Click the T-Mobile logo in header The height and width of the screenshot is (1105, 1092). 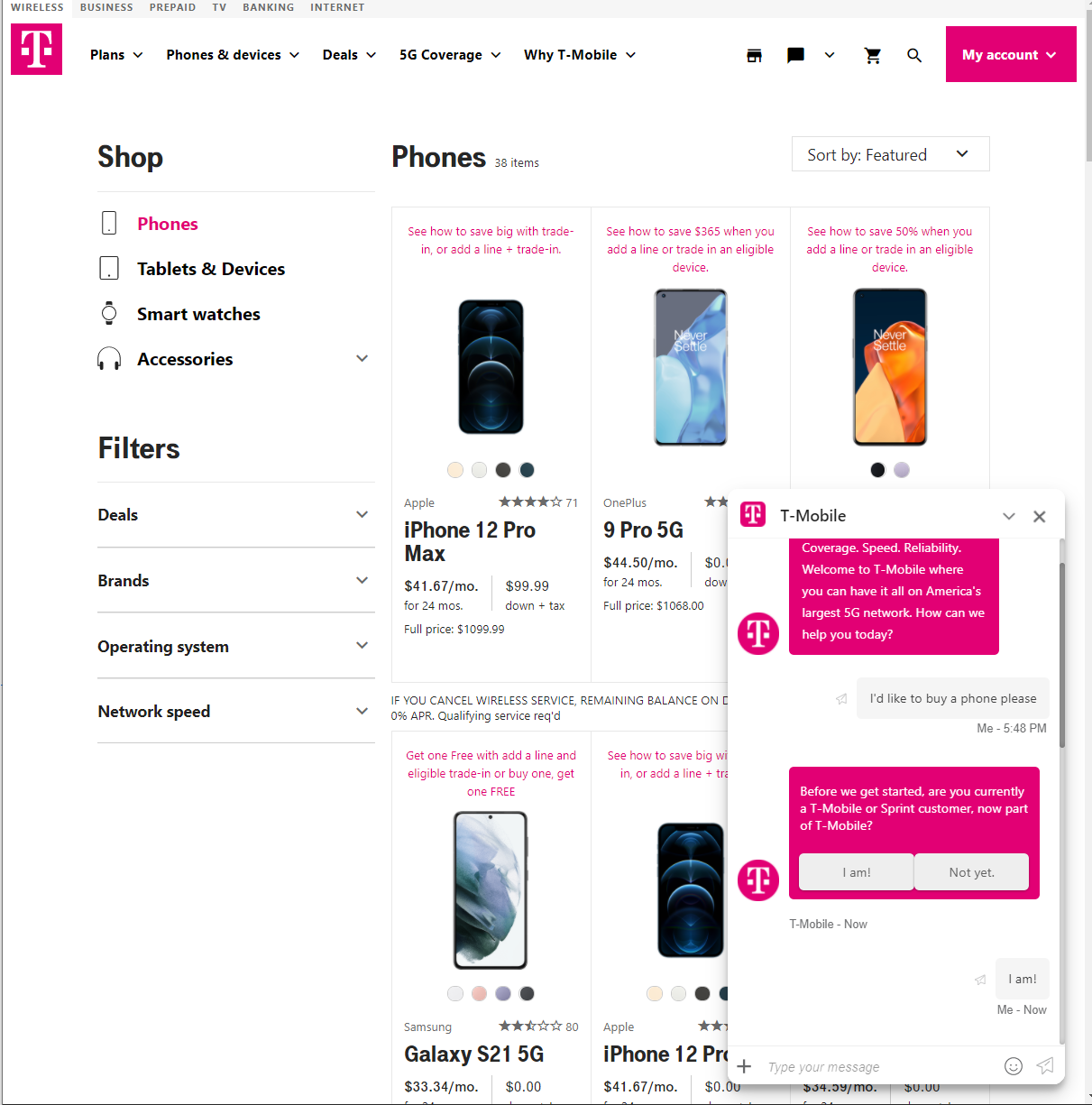point(36,50)
